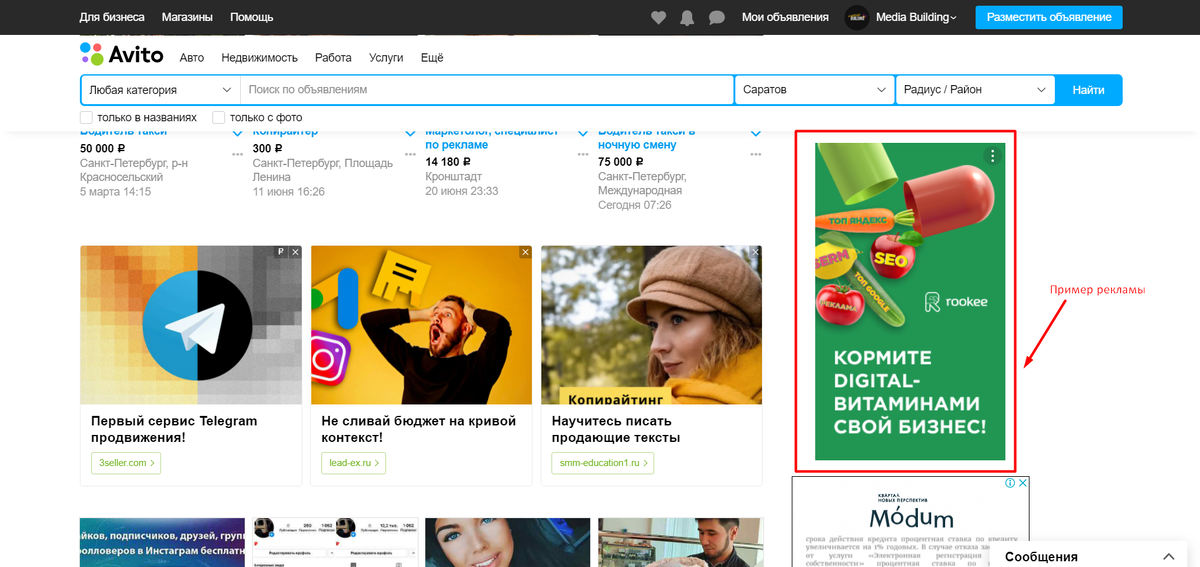Click the Media Building profile avatar
The height and width of the screenshot is (567, 1200).
click(856, 17)
